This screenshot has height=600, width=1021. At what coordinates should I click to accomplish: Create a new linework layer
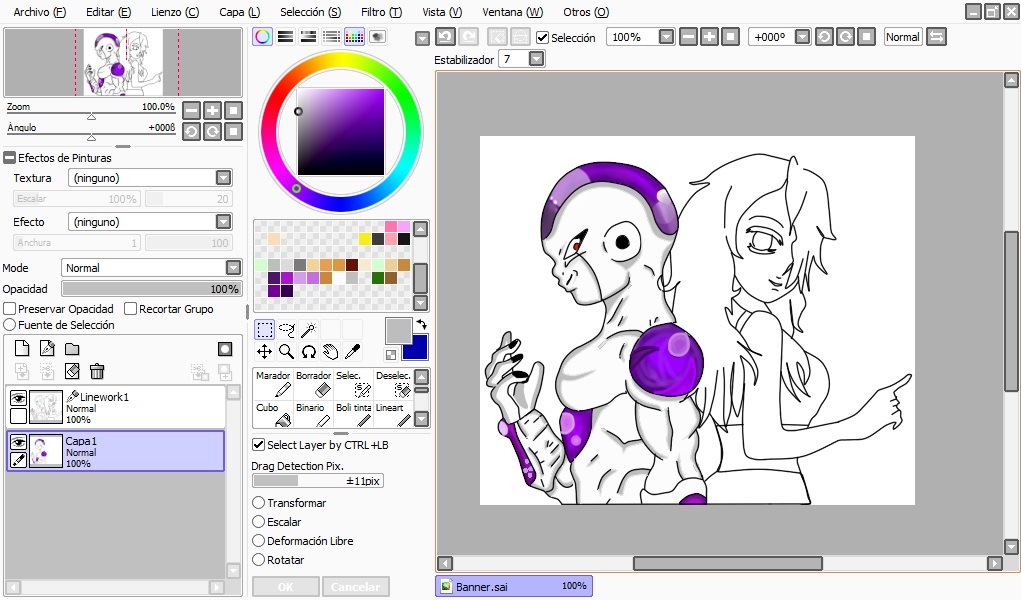tap(47, 349)
